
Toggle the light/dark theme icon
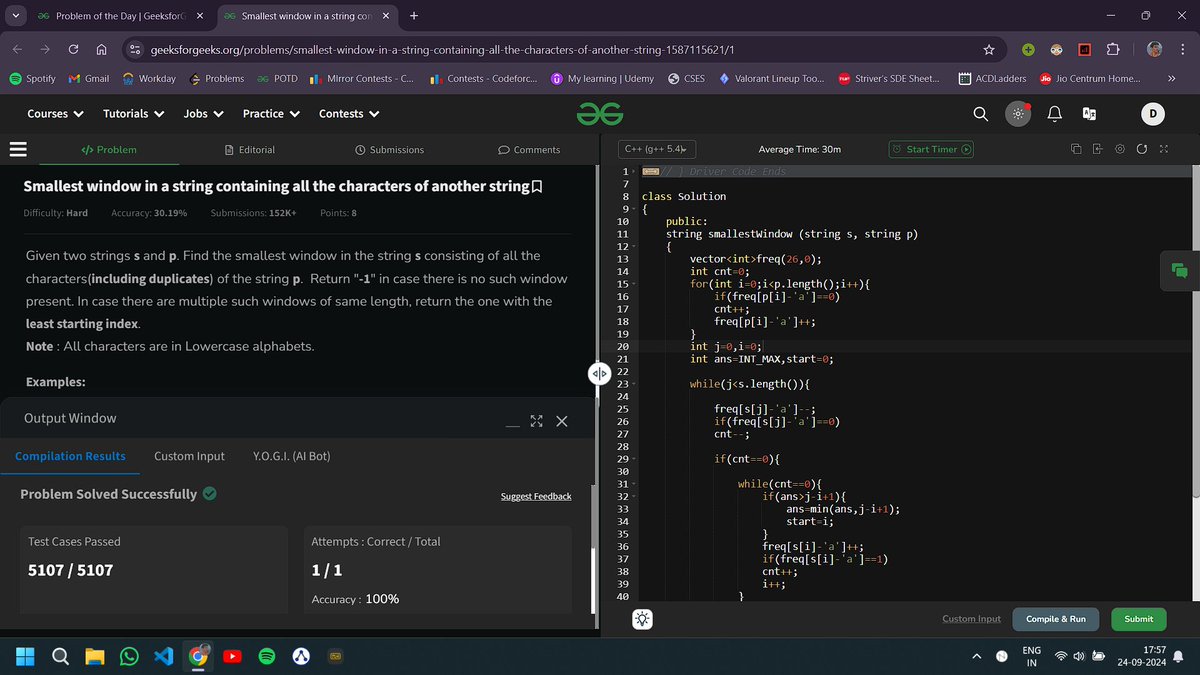(x=1018, y=114)
